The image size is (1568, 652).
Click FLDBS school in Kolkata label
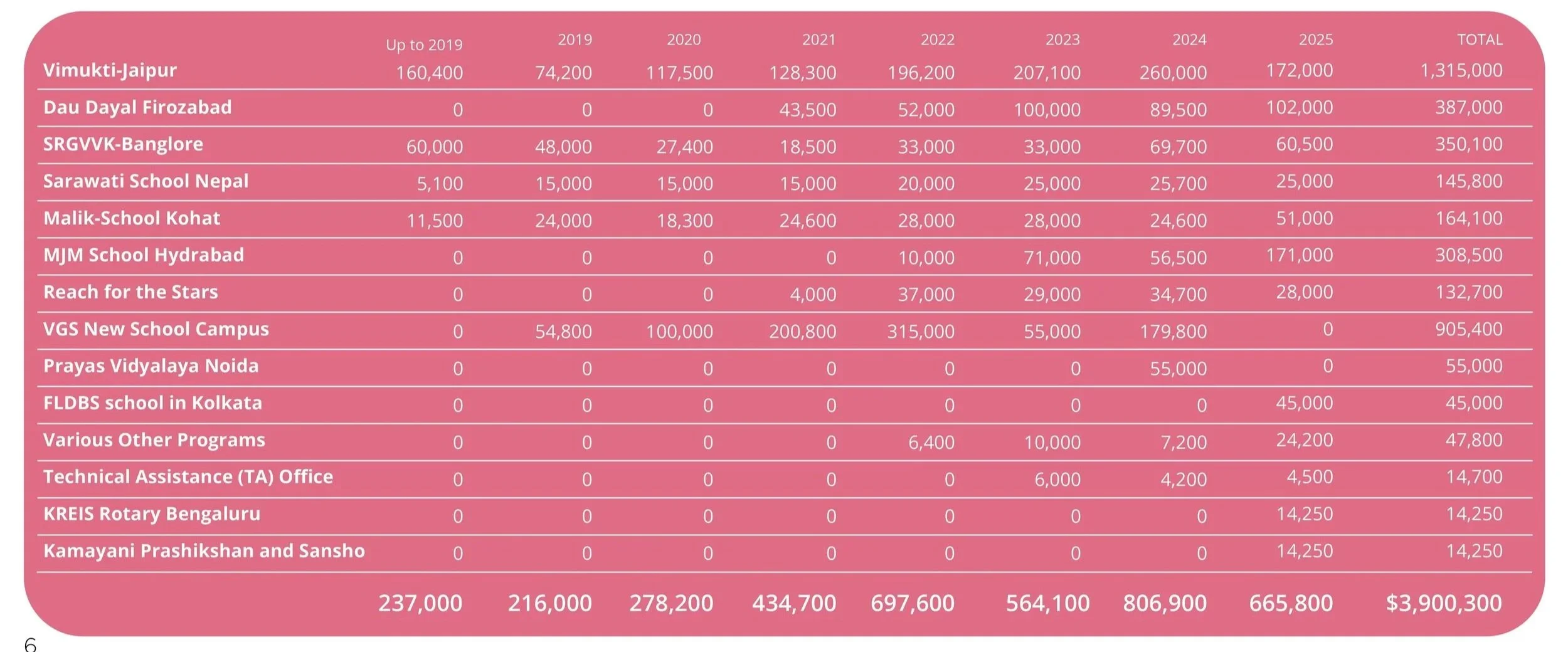click(152, 403)
